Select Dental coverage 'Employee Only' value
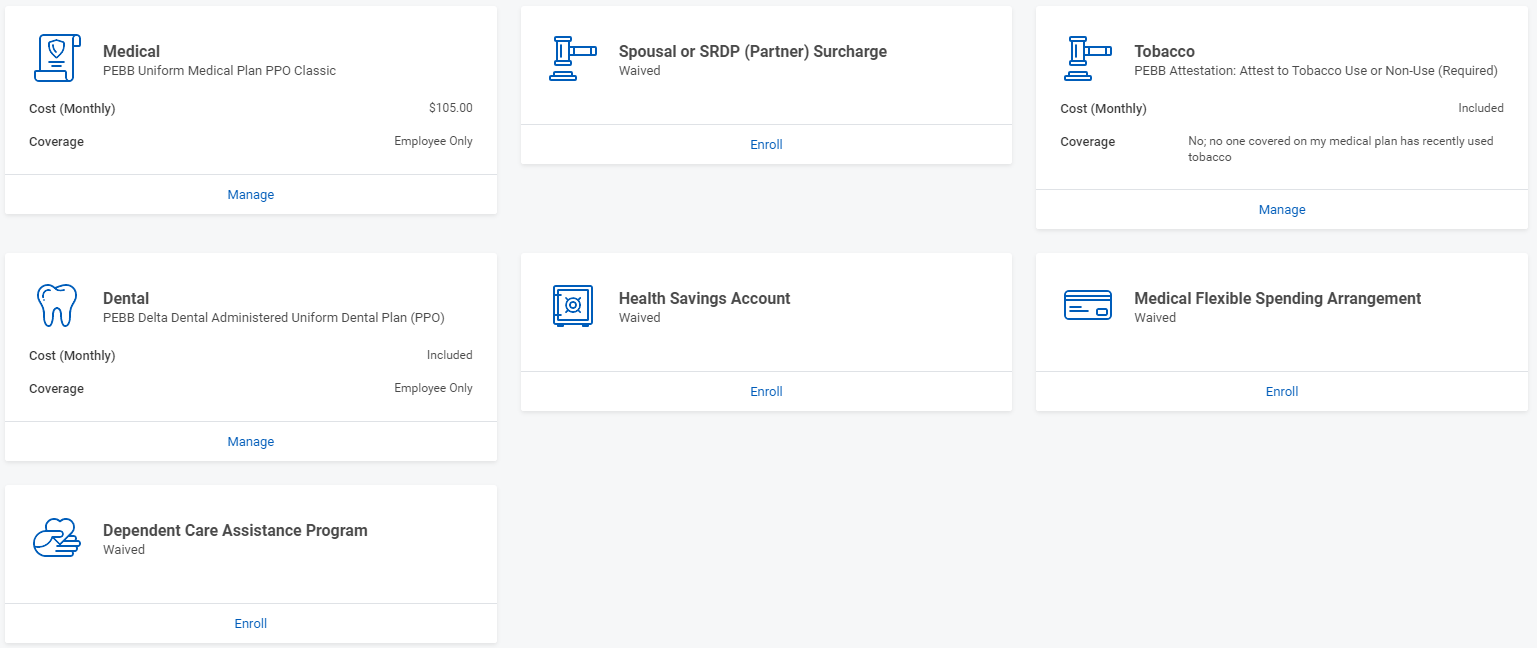 coord(433,388)
